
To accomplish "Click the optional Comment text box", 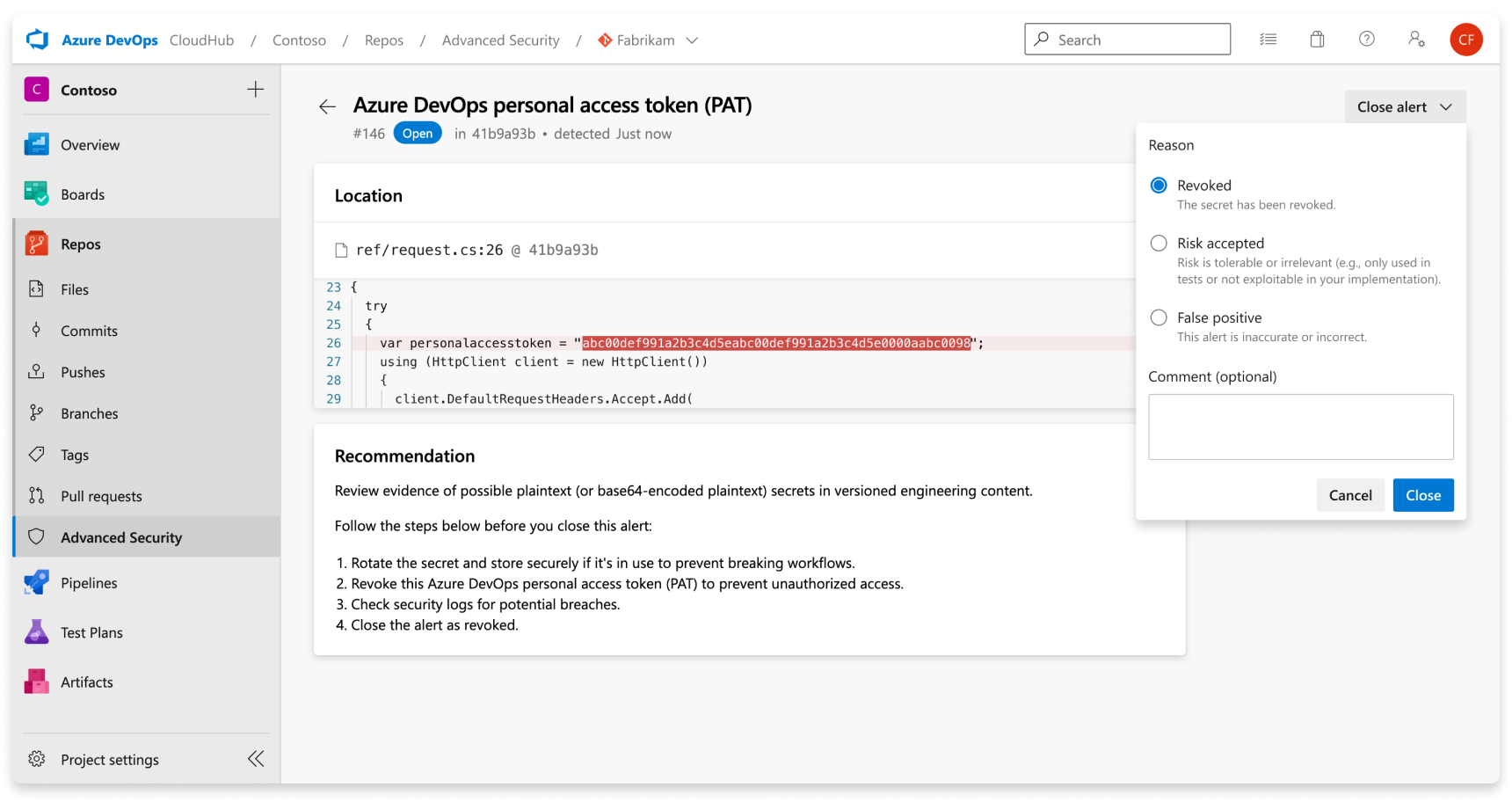I will [1300, 427].
